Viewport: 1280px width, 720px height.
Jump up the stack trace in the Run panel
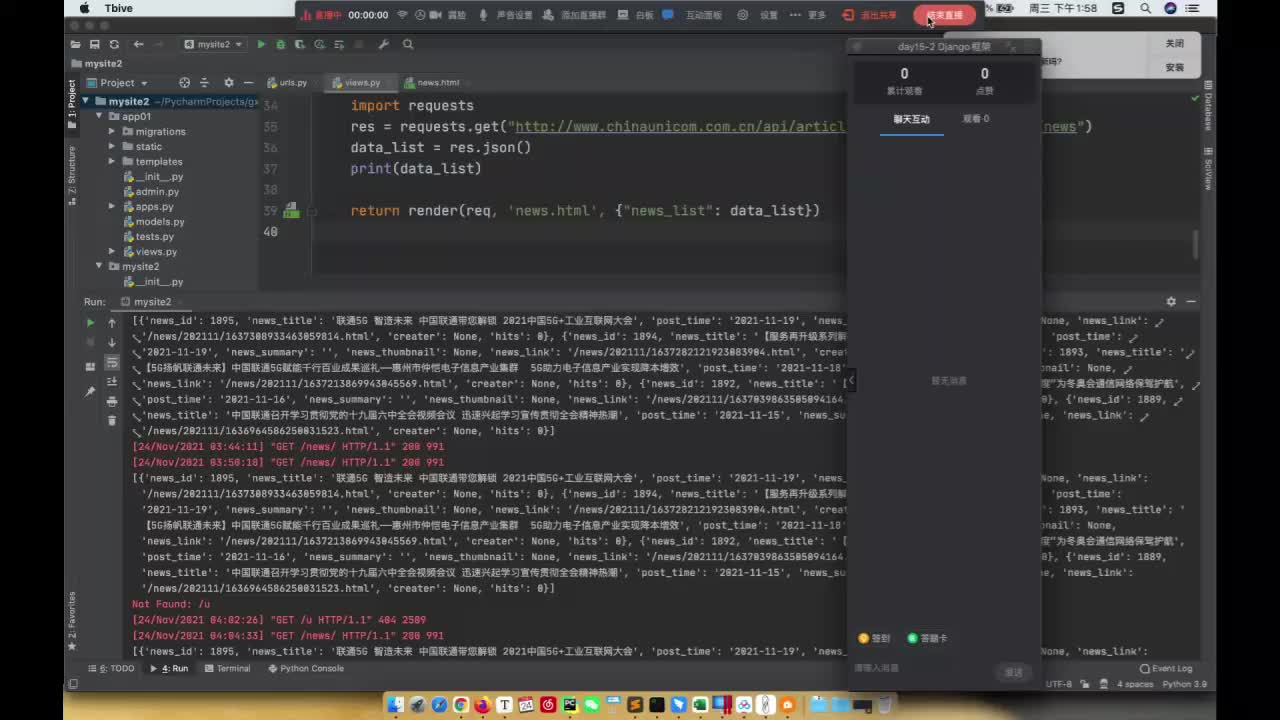(112, 323)
